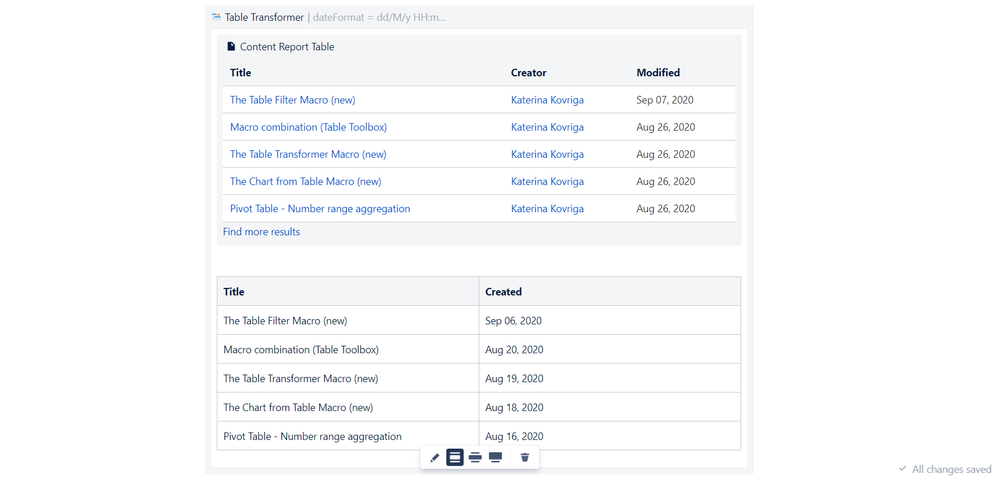Select the highlighted full-width layout icon
The width and height of the screenshot is (999, 481).
pos(455,457)
